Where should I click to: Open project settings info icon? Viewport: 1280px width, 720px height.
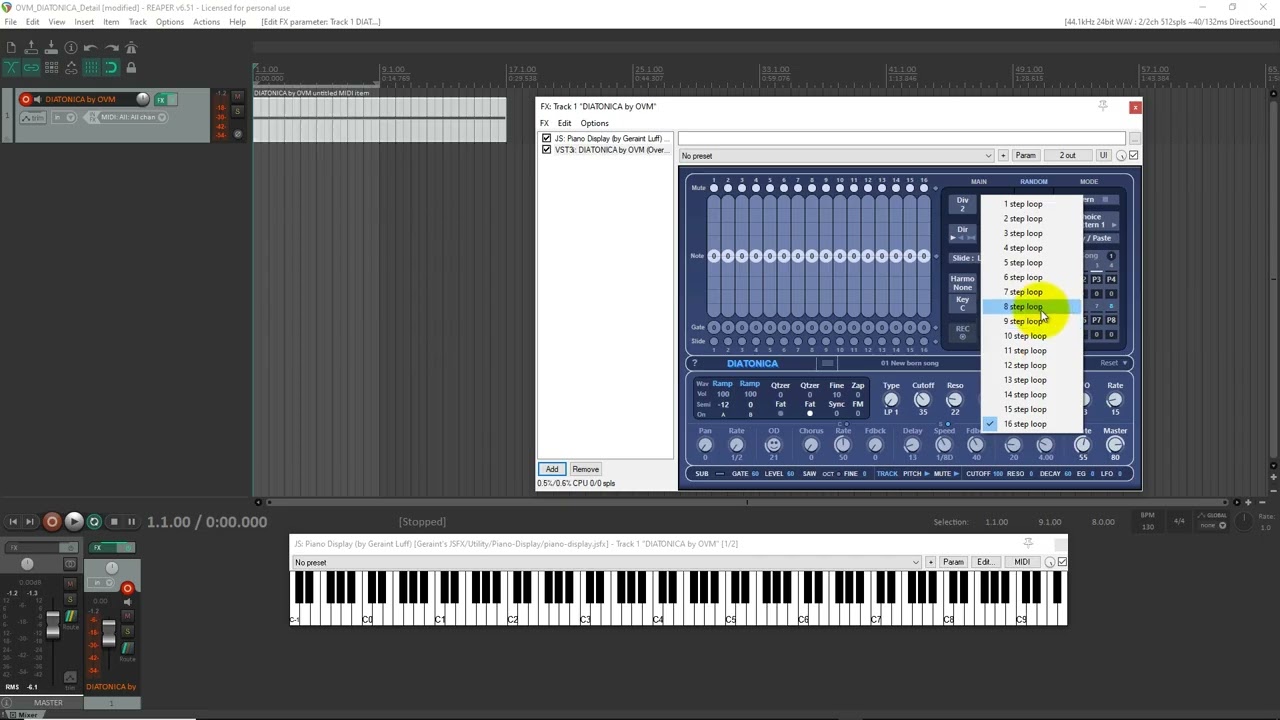71,47
